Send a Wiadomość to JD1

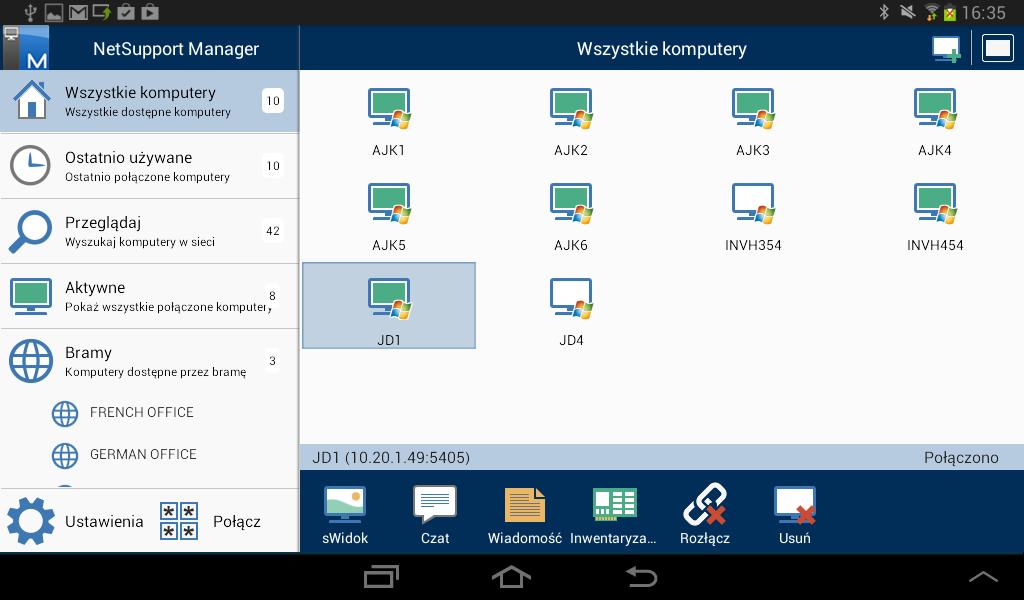(525, 515)
